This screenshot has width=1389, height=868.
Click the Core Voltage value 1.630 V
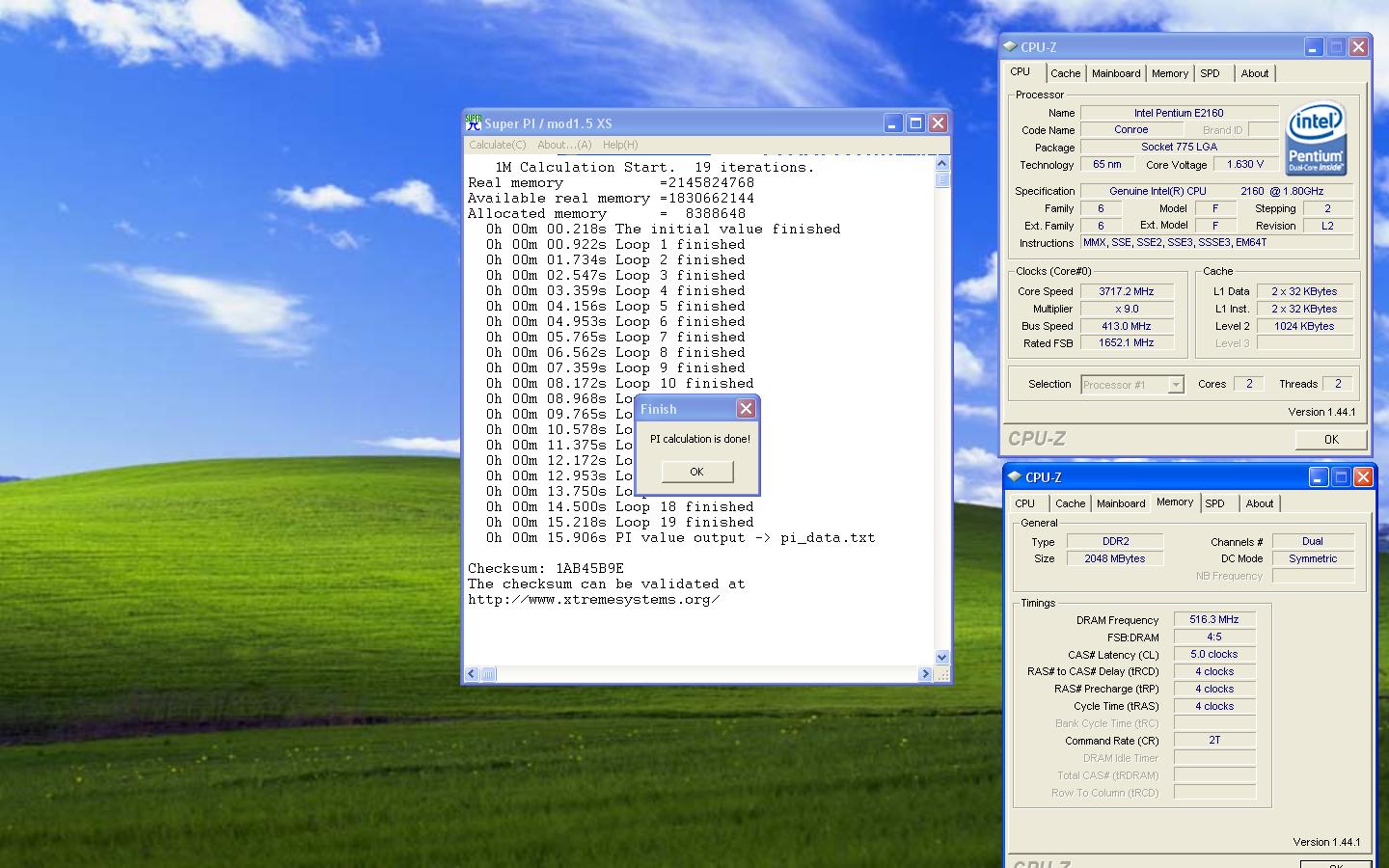pos(1245,164)
